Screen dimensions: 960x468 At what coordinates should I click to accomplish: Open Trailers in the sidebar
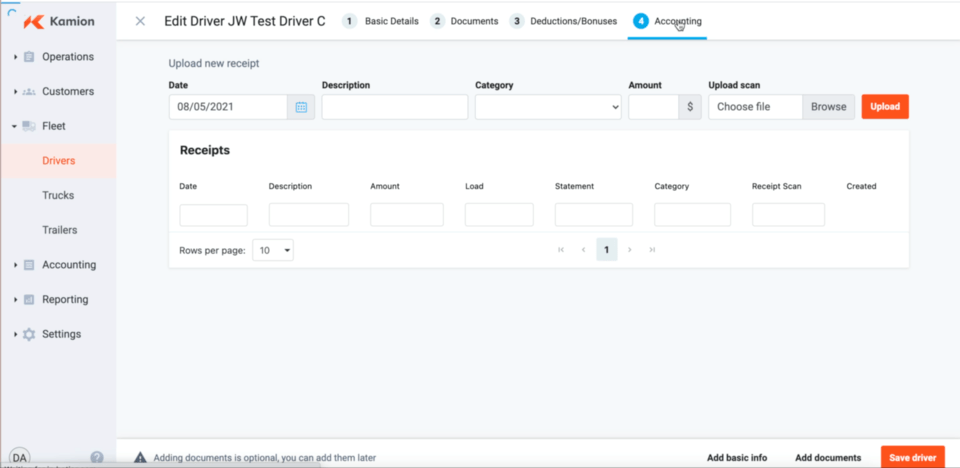click(59, 230)
